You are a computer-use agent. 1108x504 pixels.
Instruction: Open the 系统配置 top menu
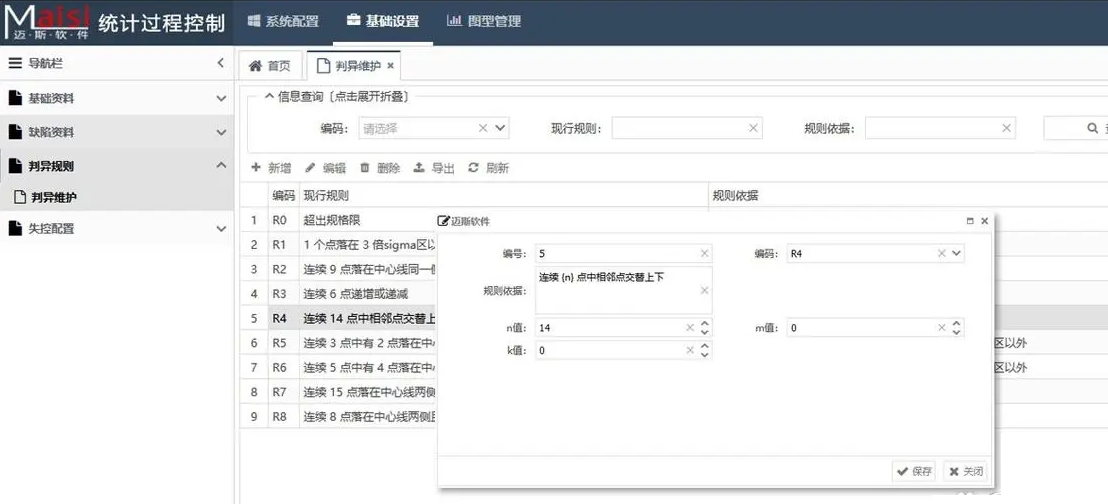tap(283, 21)
